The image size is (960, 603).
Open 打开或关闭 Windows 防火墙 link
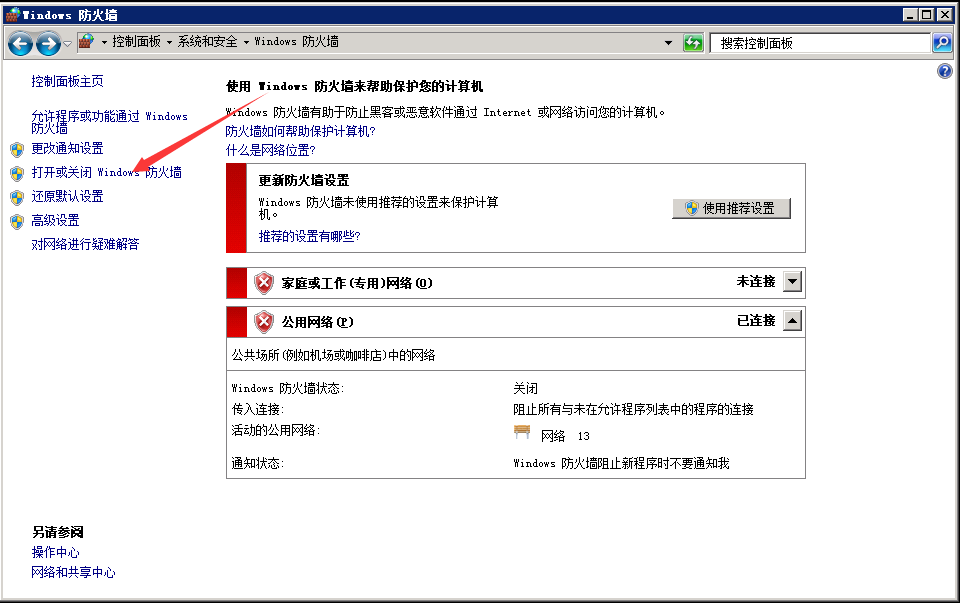107,172
